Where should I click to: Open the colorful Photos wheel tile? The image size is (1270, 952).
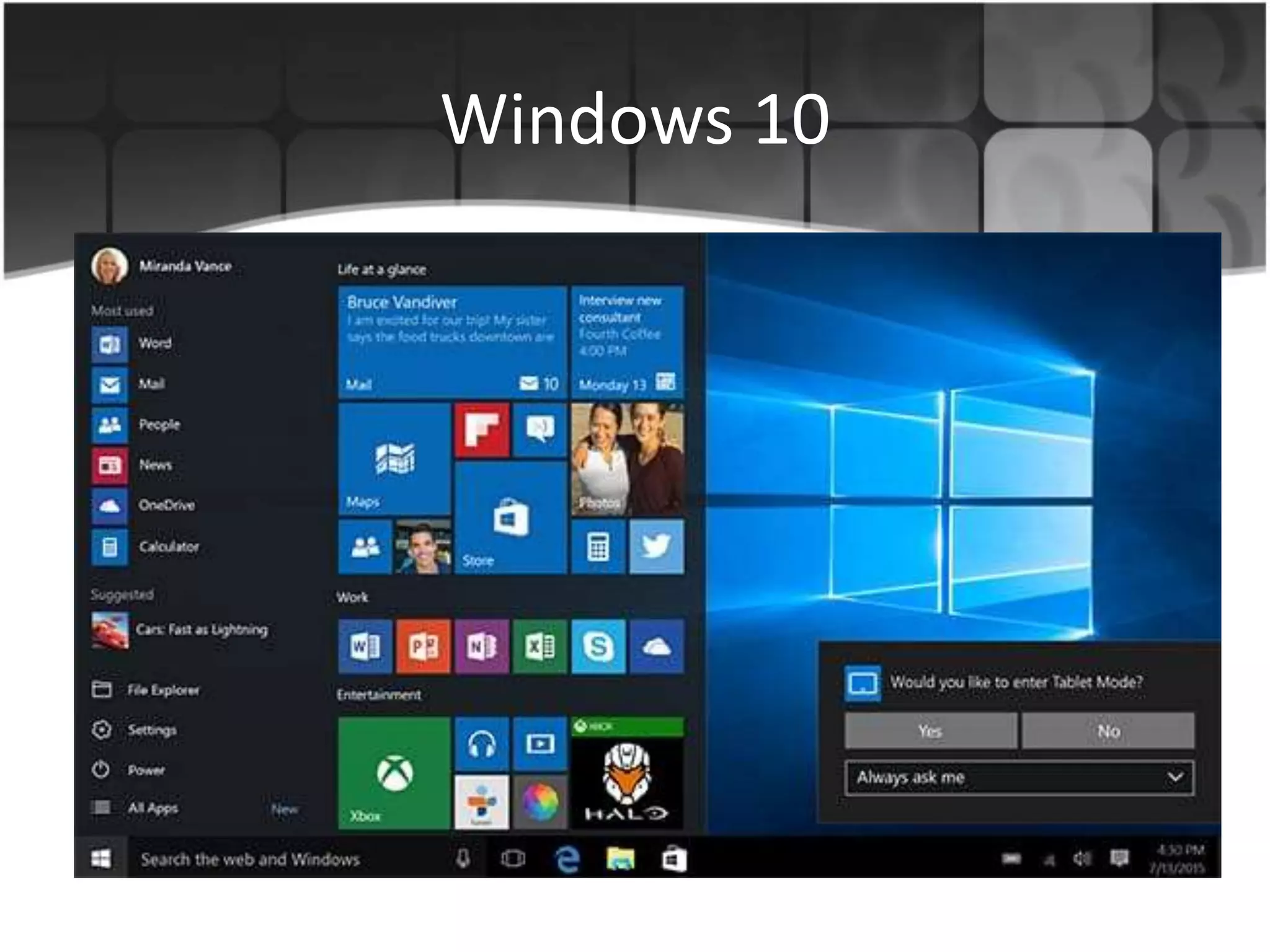[x=540, y=802]
